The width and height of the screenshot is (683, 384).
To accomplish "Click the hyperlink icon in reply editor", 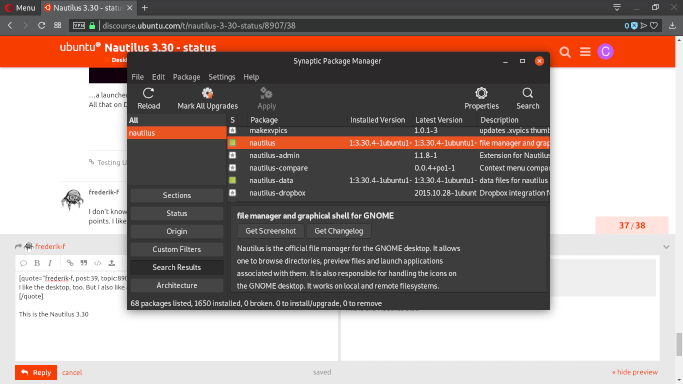I will [70, 263].
